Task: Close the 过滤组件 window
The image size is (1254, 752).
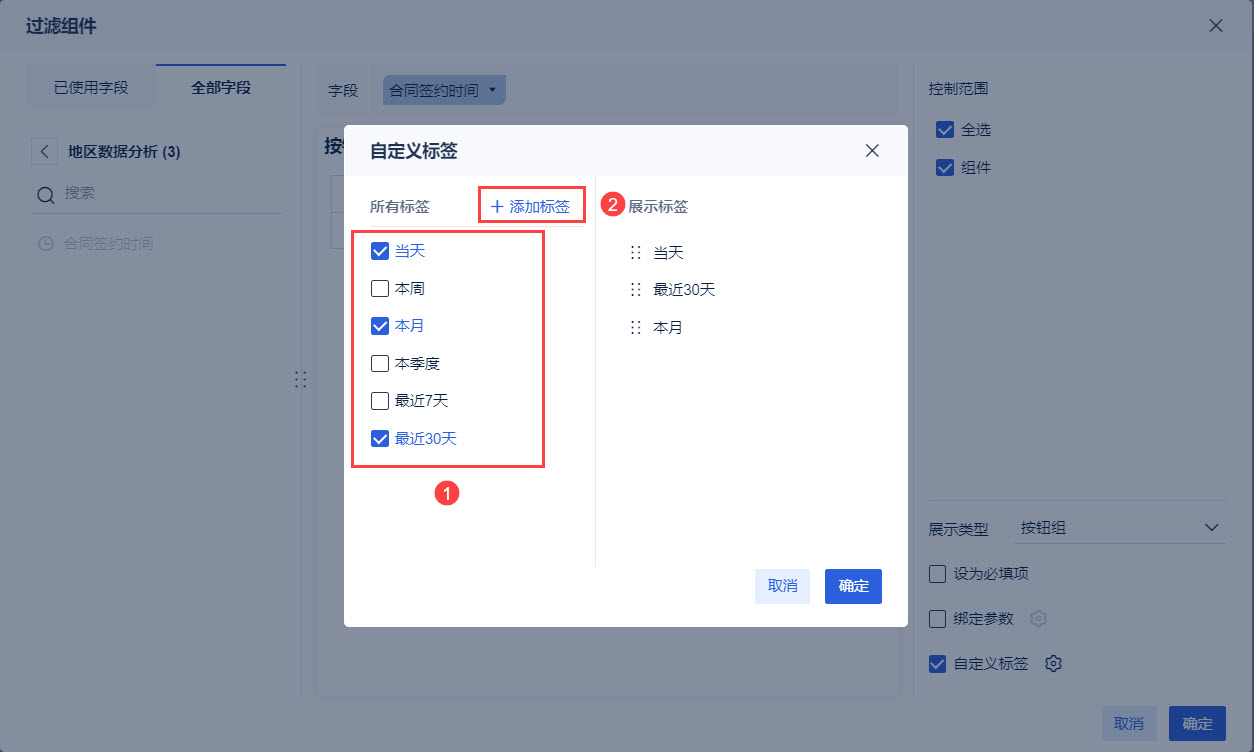Action: coord(1216,26)
